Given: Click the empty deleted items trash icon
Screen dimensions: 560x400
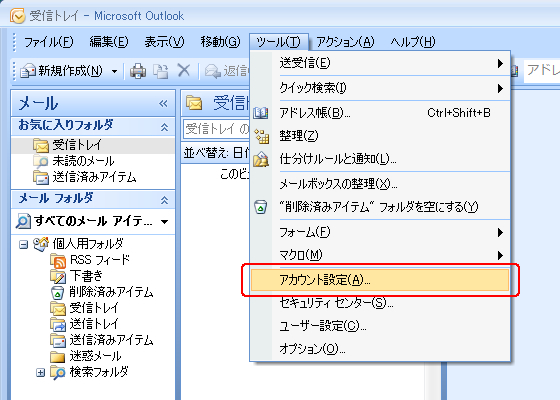Looking at the screenshot, I should [261, 207].
